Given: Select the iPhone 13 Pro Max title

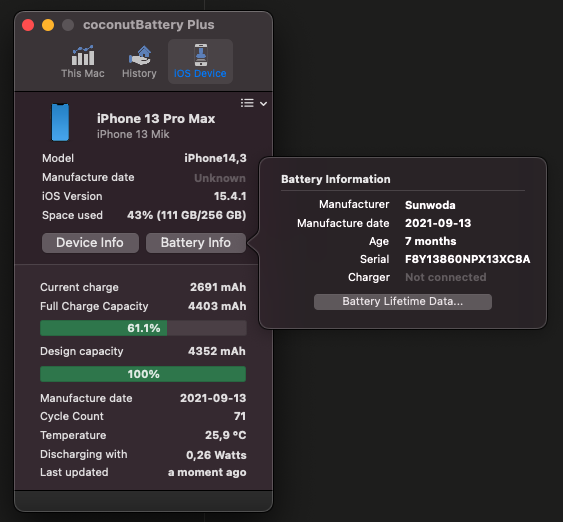Looking at the screenshot, I should [x=156, y=118].
